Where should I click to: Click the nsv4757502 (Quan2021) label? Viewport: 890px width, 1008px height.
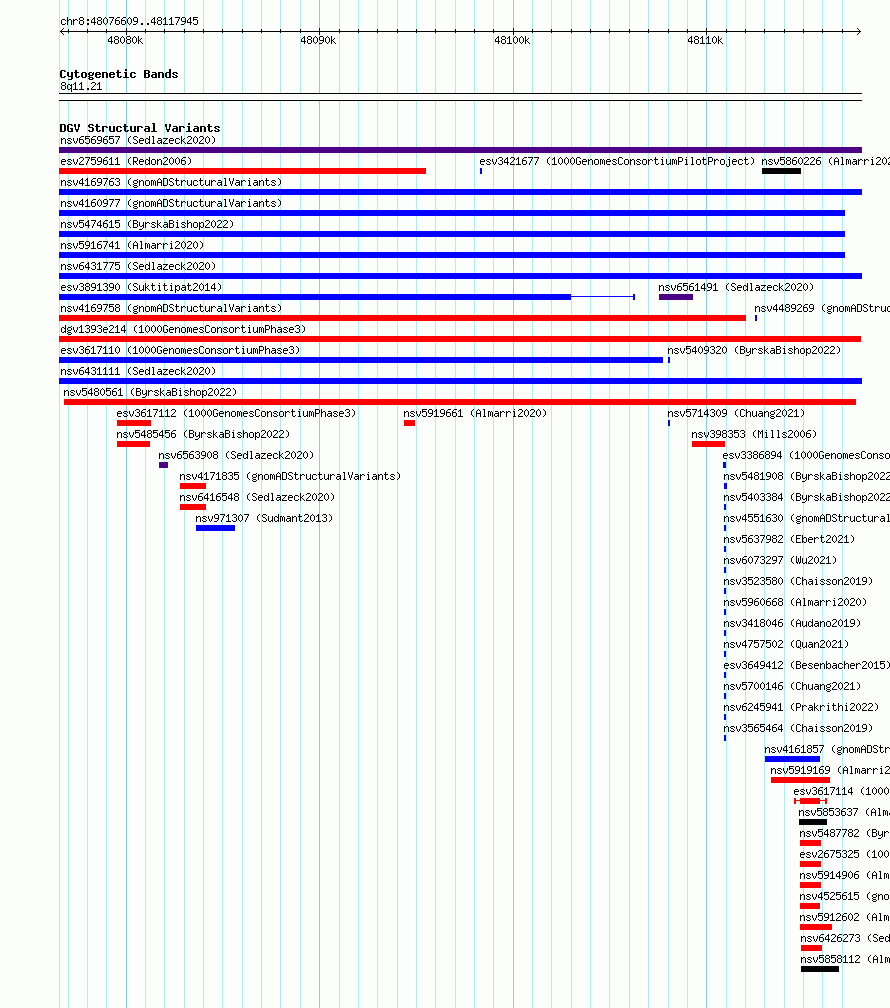pos(786,644)
